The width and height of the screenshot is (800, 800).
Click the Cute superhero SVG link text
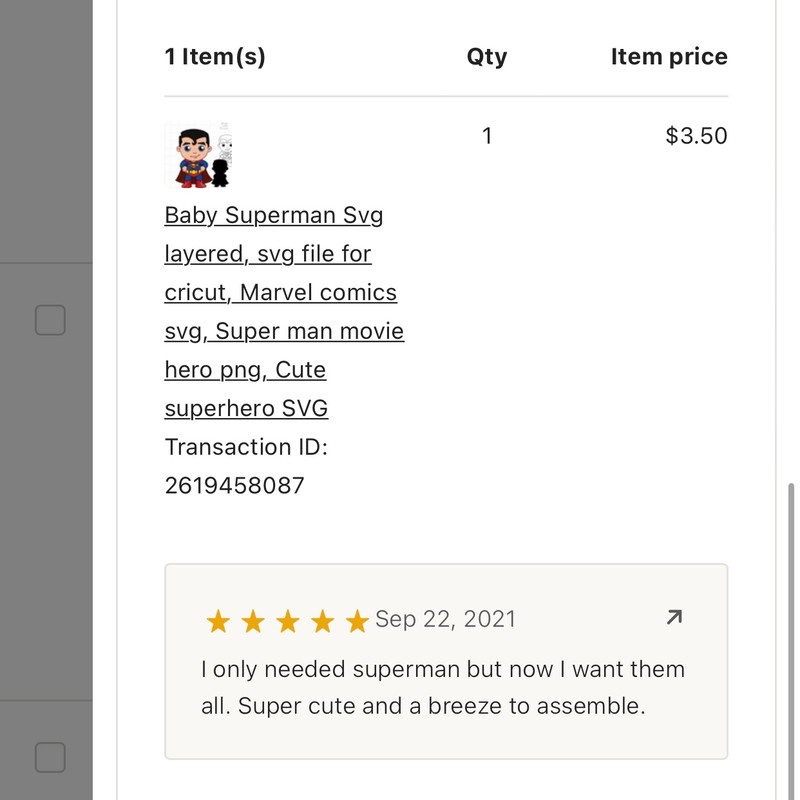246,408
